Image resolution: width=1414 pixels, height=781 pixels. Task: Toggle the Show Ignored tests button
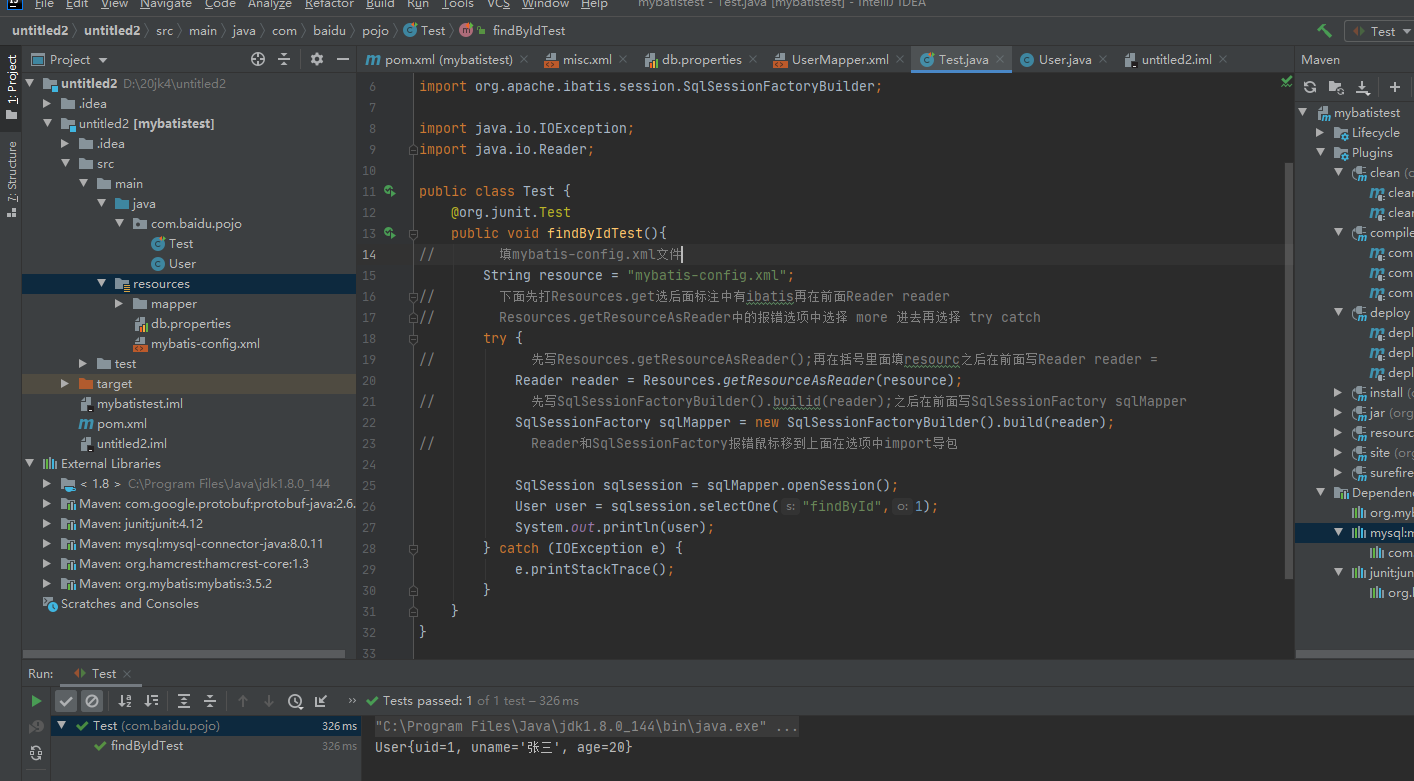[x=92, y=701]
